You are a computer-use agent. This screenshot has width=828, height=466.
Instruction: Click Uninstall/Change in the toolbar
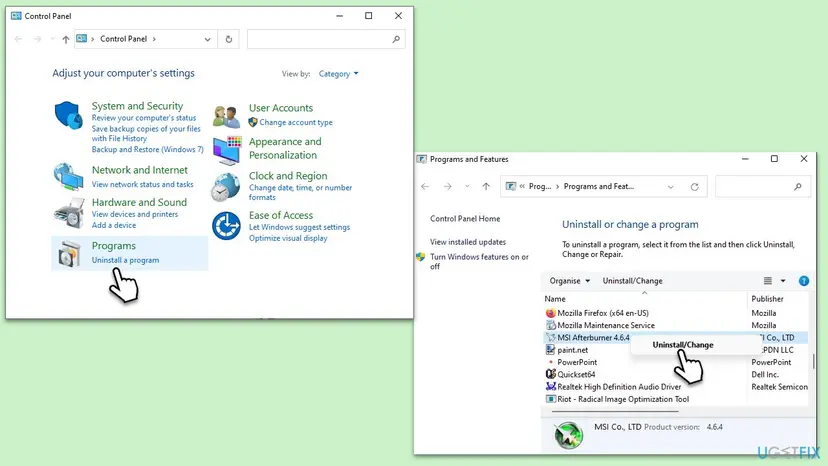tap(632, 281)
